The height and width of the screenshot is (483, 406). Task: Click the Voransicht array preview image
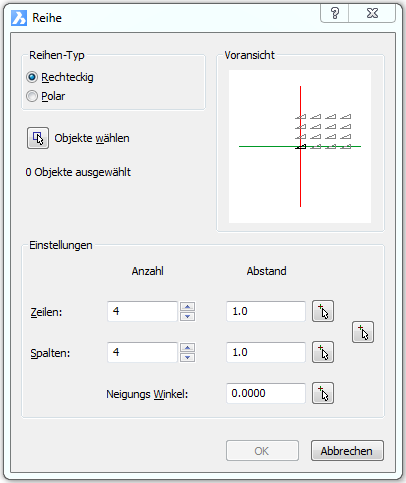pyautogui.click(x=300, y=146)
